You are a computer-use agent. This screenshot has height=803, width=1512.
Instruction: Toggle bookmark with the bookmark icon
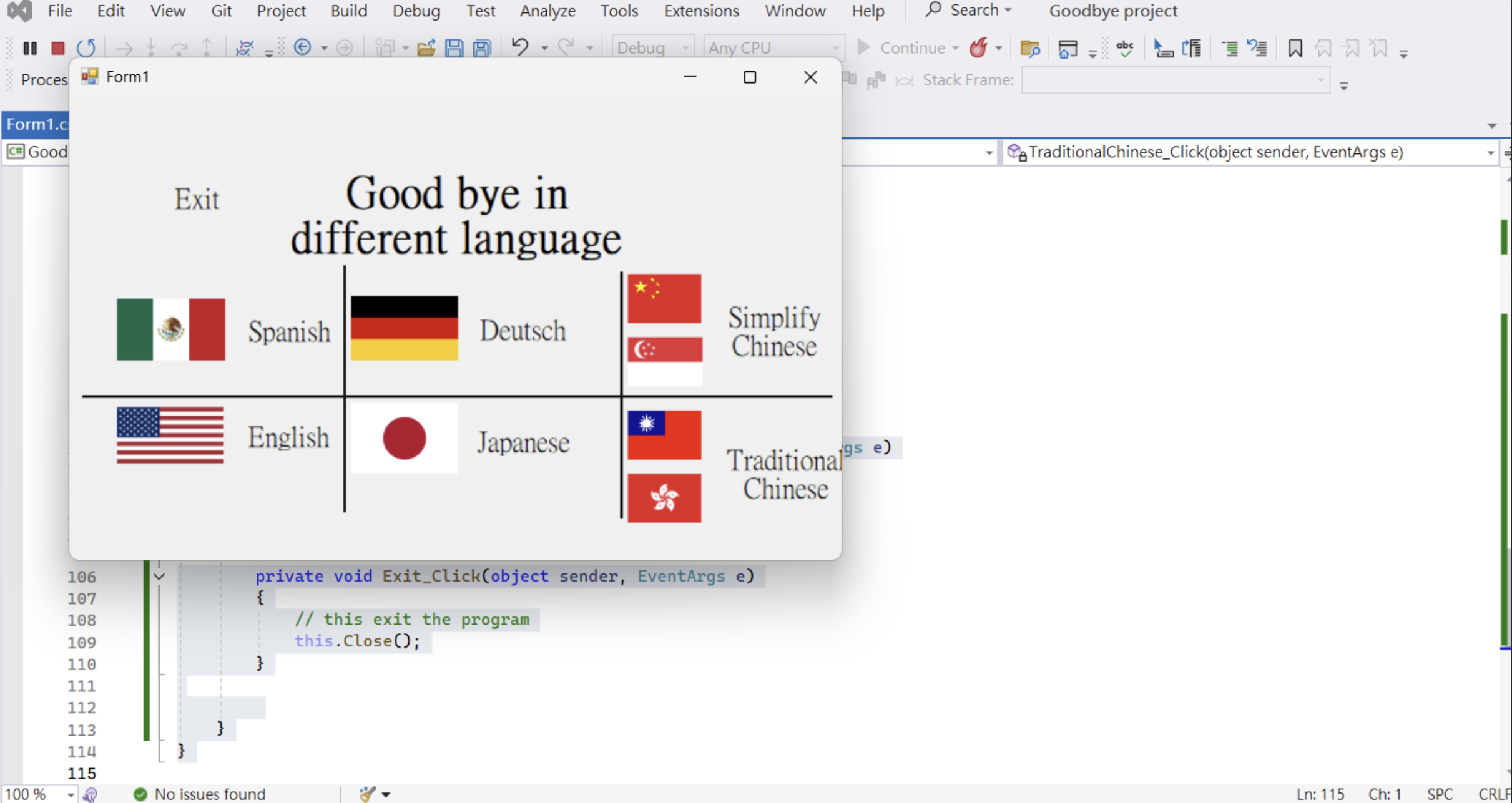(x=1295, y=48)
